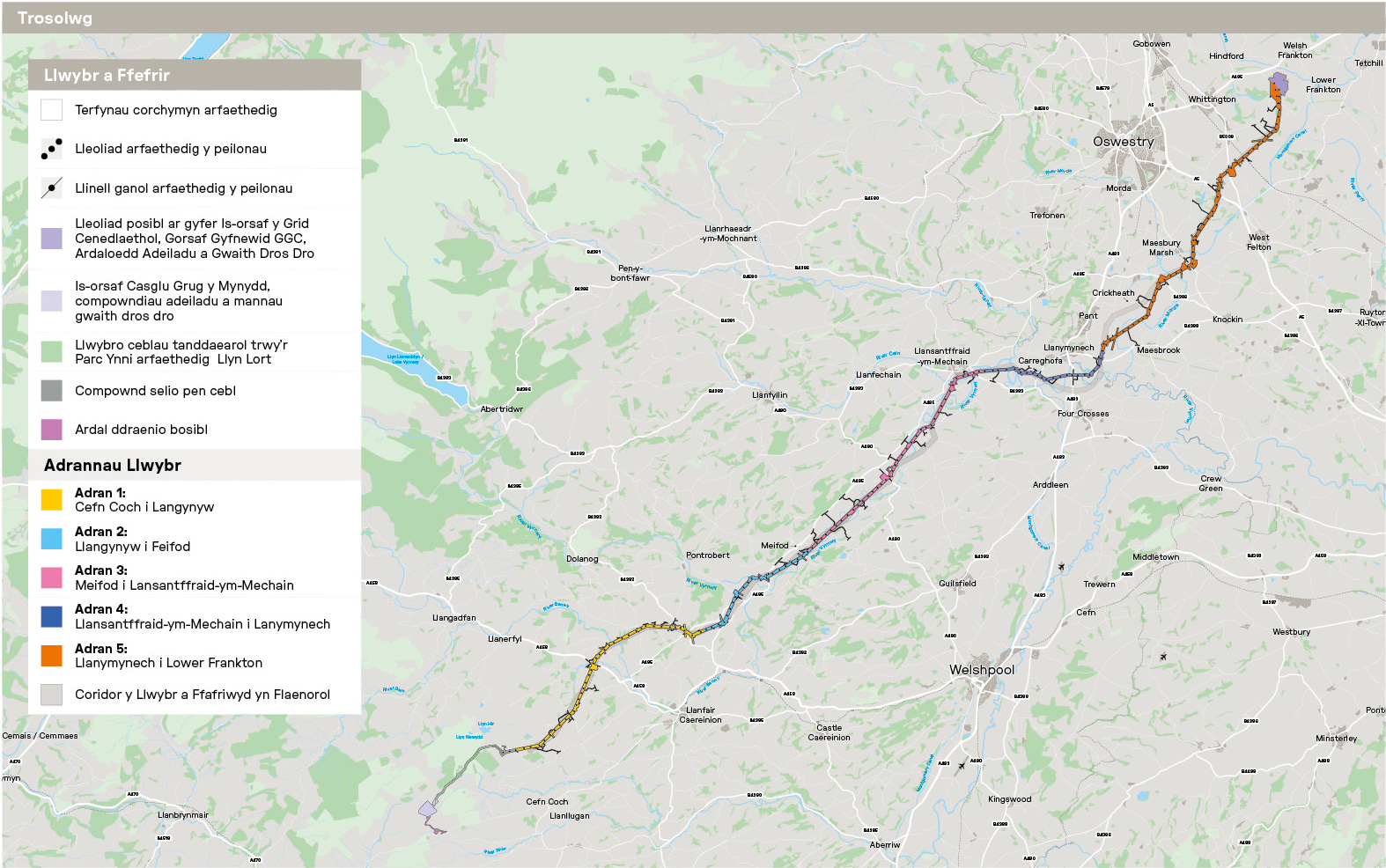Click the dark blue Adran 4 swatch
Screen dimensions: 1386x868
52,616
